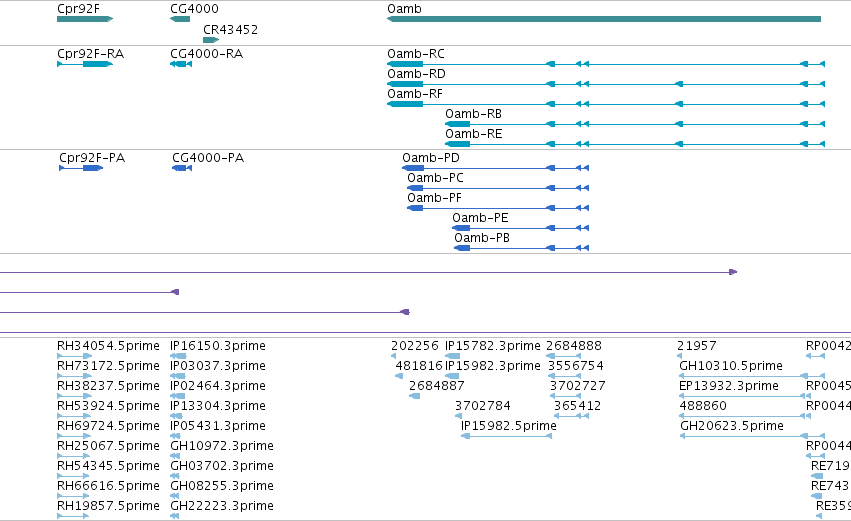Choose the IP13304.3prime EST label
The width and height of the screenshot is (851, 521).
pyautogui.click(x=218, y=406)
